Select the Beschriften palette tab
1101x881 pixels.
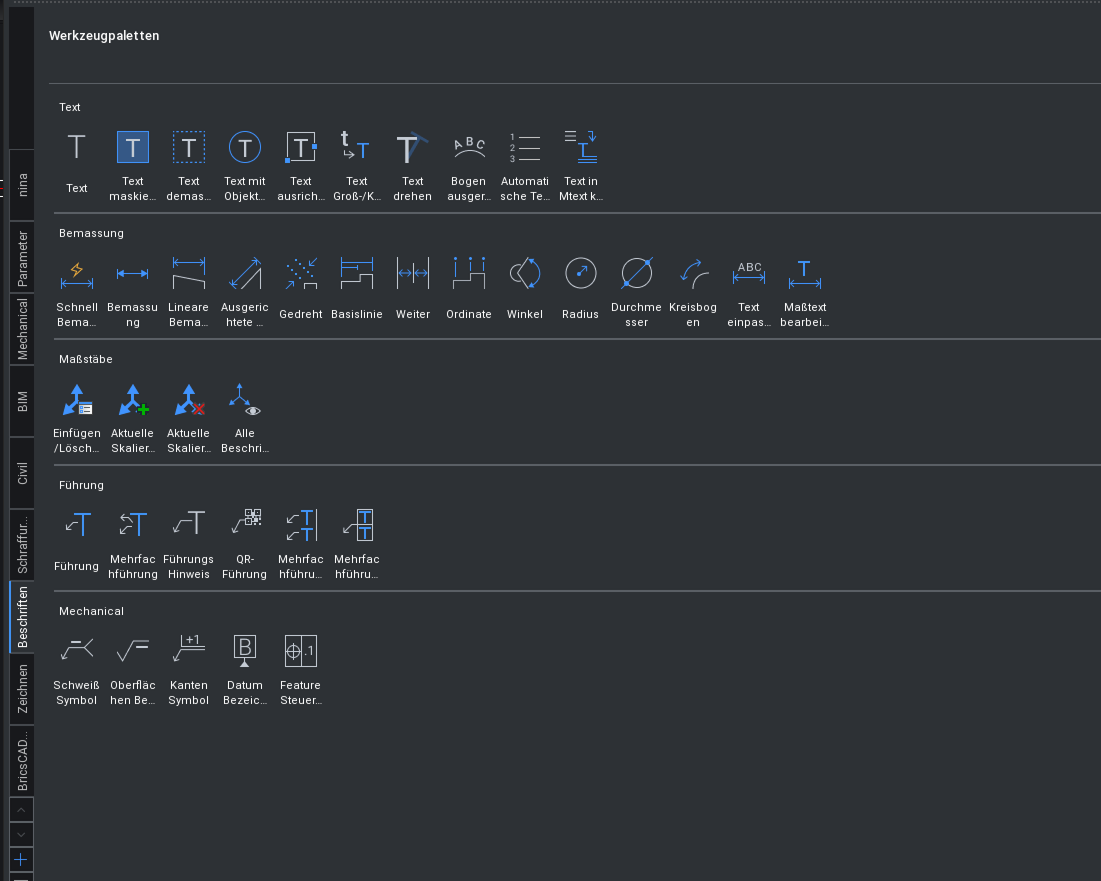[x=22, y=617]
